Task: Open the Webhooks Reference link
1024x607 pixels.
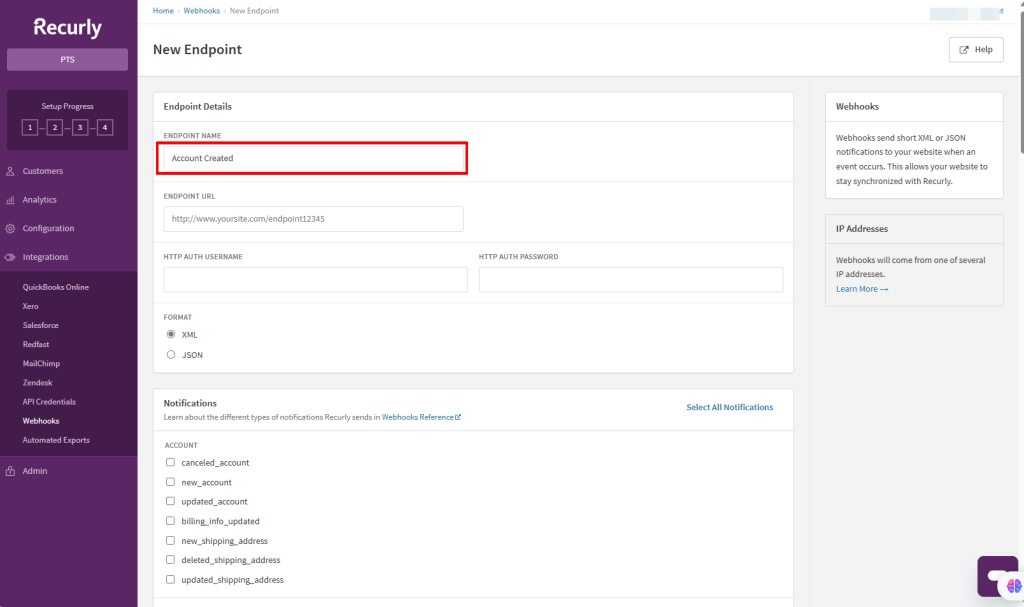Action: (x=420, y=417)
